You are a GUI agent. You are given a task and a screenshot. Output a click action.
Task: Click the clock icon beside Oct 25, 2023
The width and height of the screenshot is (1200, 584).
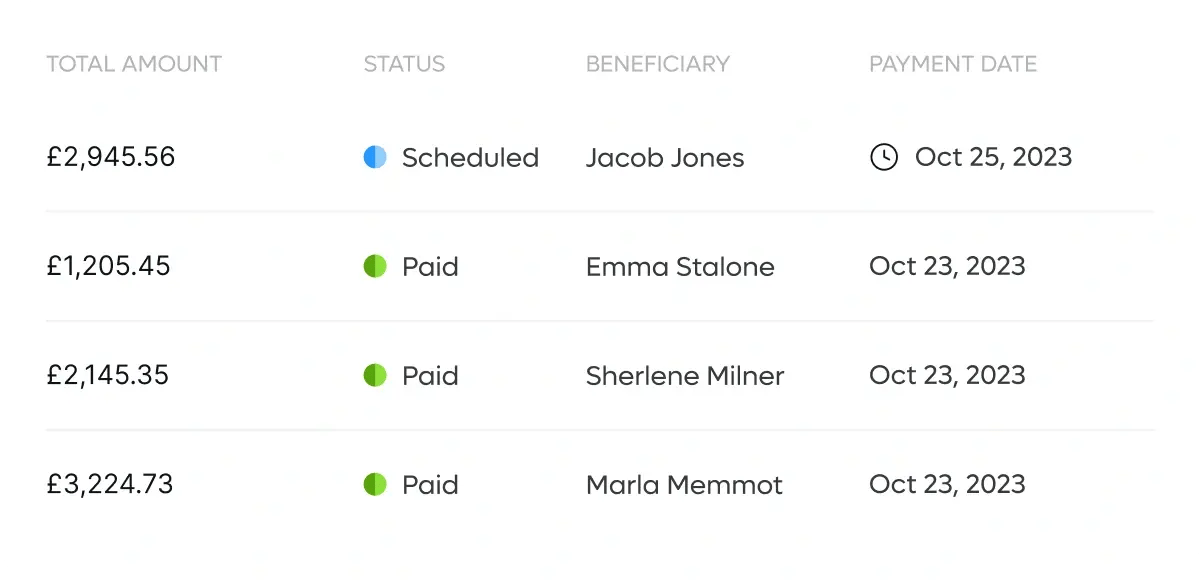(884, 157)
